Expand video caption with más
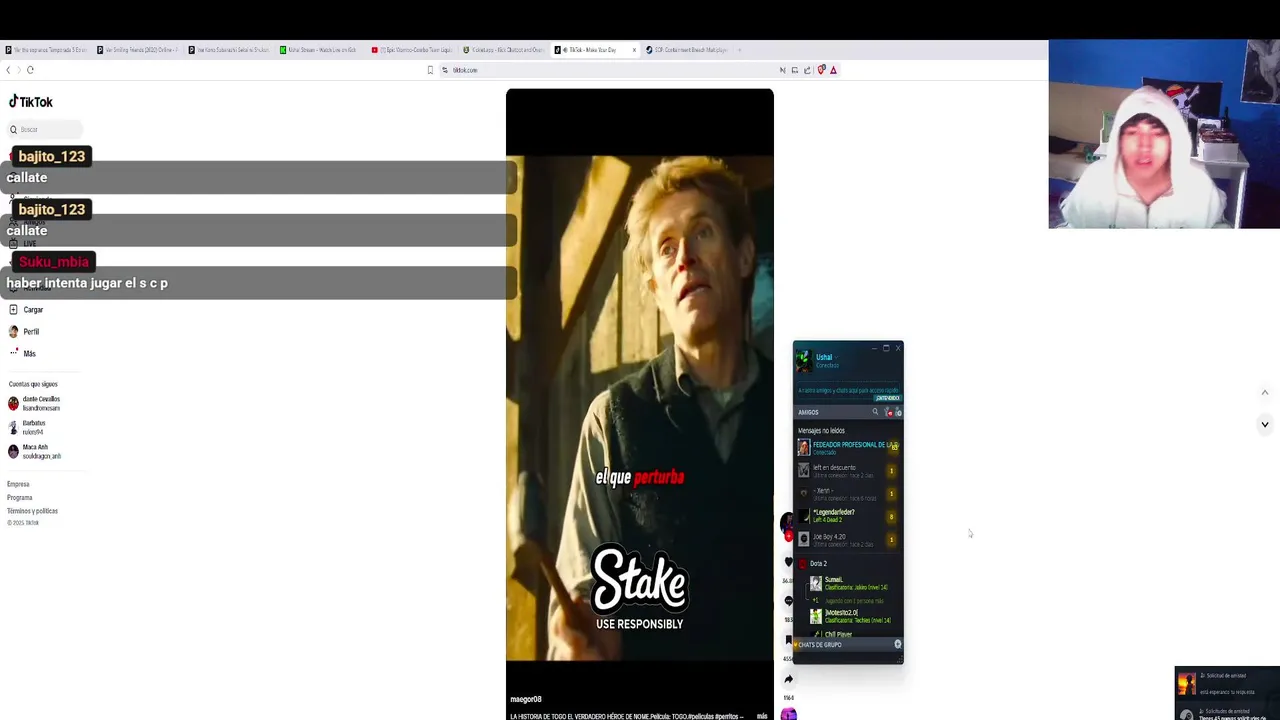Image resolution: width=1280 pixels, height=720 pixels. click(x=762, y=716)
